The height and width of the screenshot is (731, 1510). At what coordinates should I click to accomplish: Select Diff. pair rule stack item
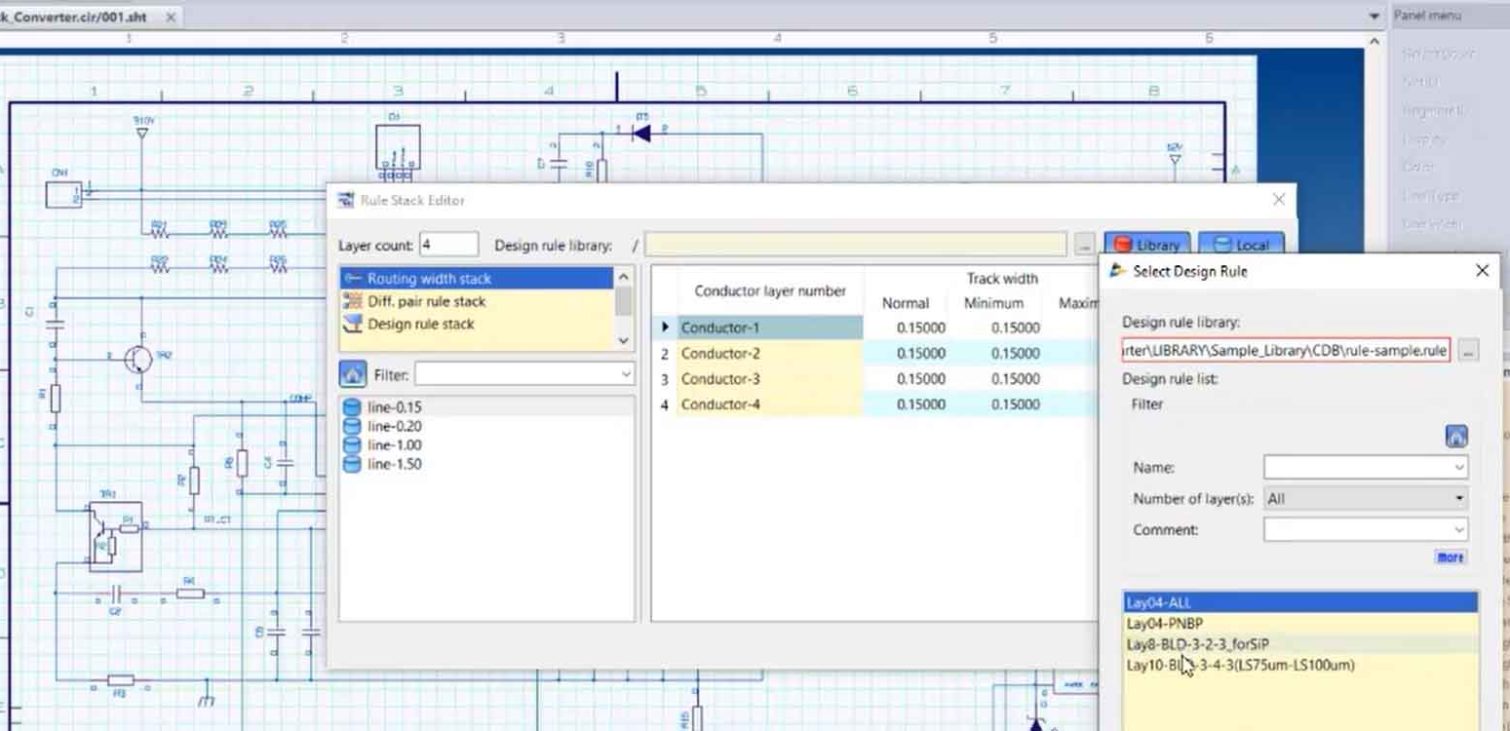click(426, 301)
